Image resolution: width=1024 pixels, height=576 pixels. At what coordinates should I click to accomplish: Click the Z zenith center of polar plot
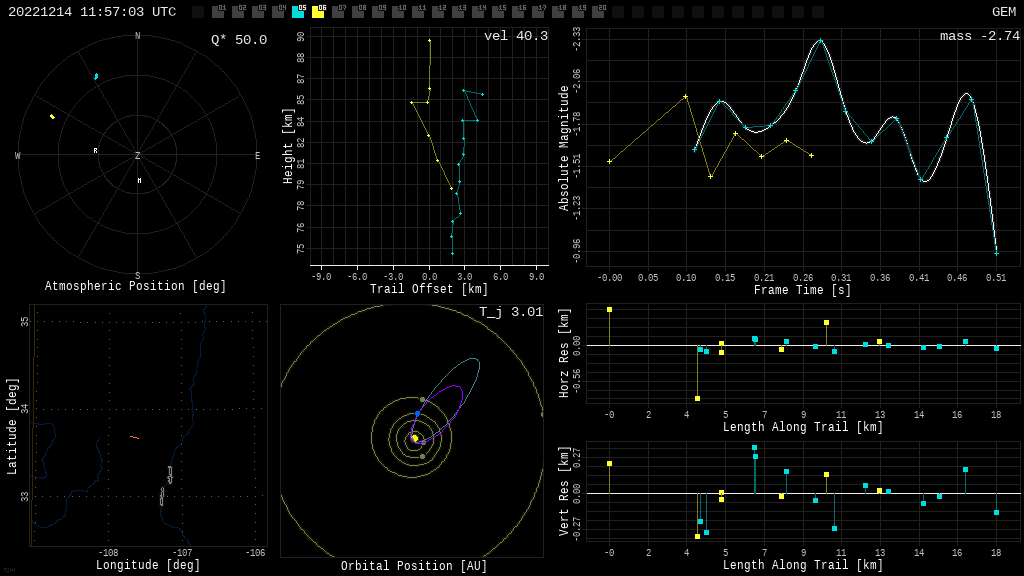(x=138, y=156)
